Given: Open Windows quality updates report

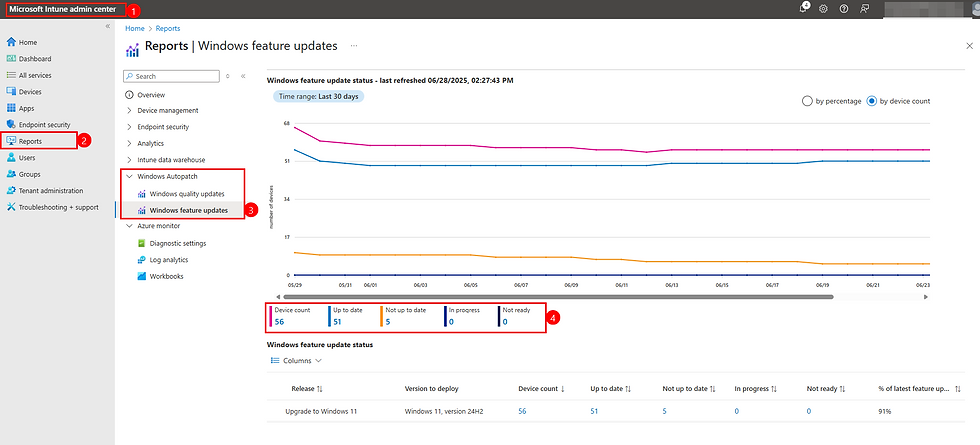Looking at the screenshot, I should point(187,194).
